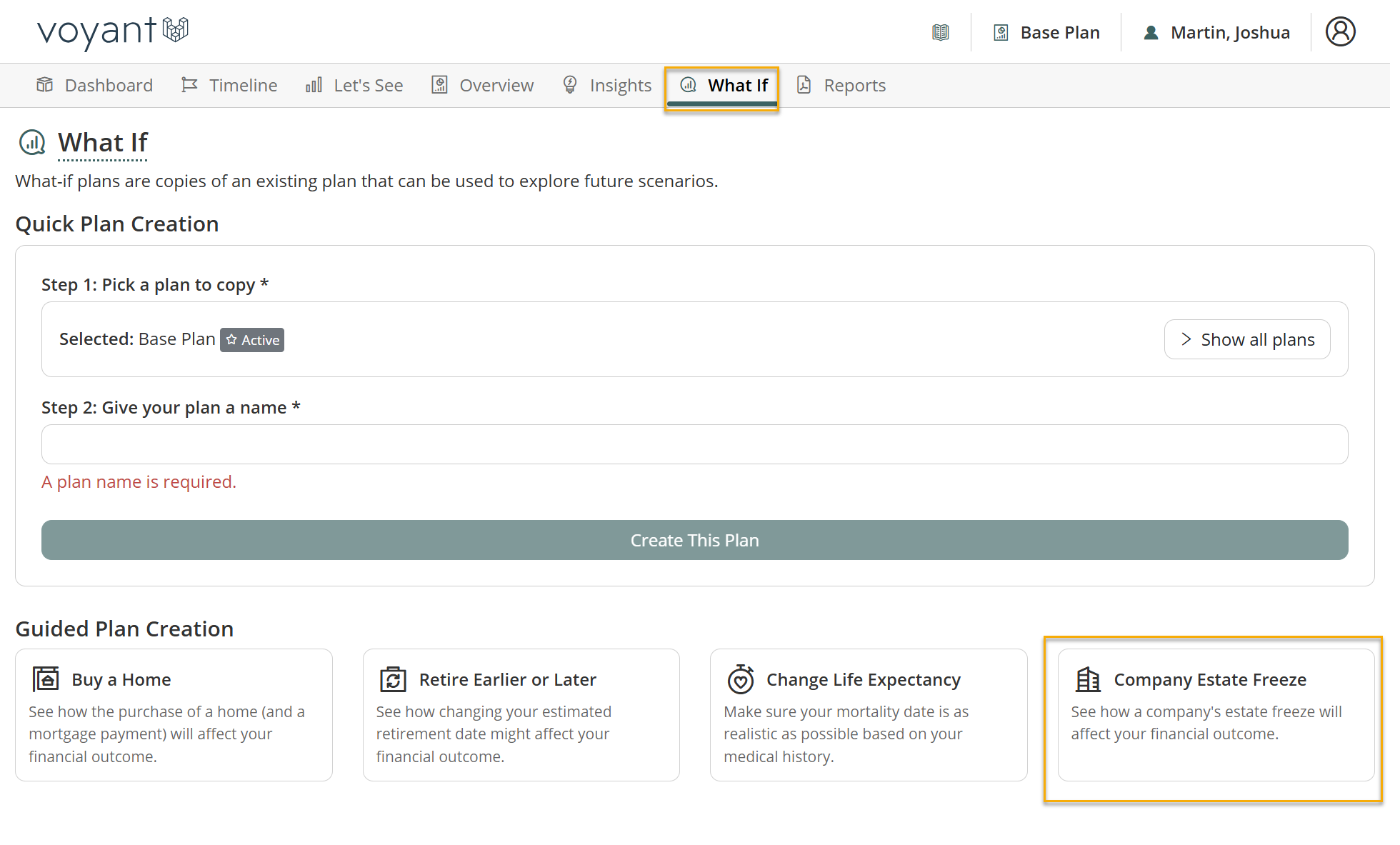Click the 'Step 2: Give your plan a name' label
The image size is (1400, 845).
(171, 408)
